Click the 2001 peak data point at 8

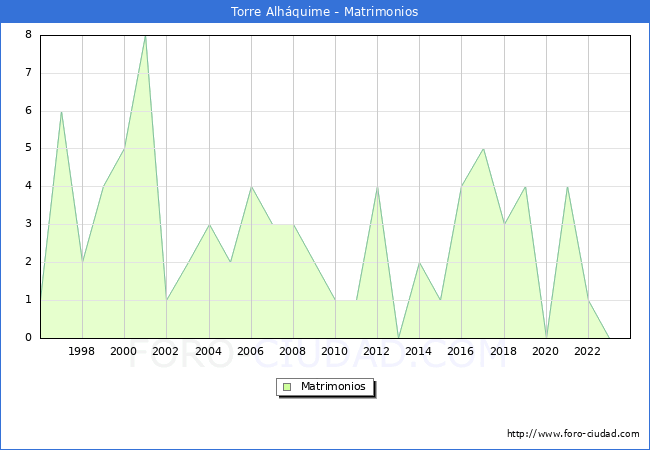point(146,36)
